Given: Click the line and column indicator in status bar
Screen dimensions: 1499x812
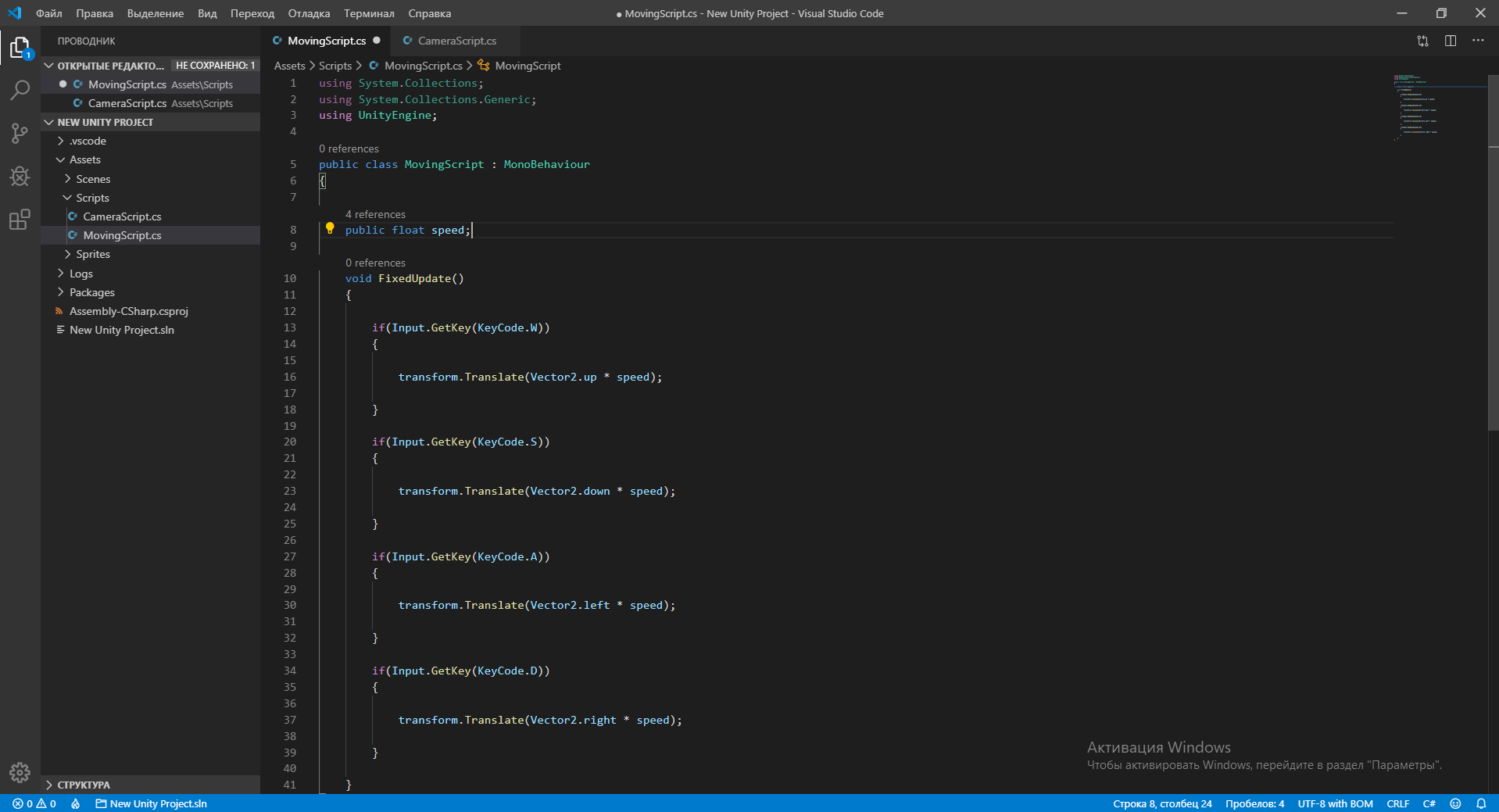Looking at the screenshot, I should 1162,803.
